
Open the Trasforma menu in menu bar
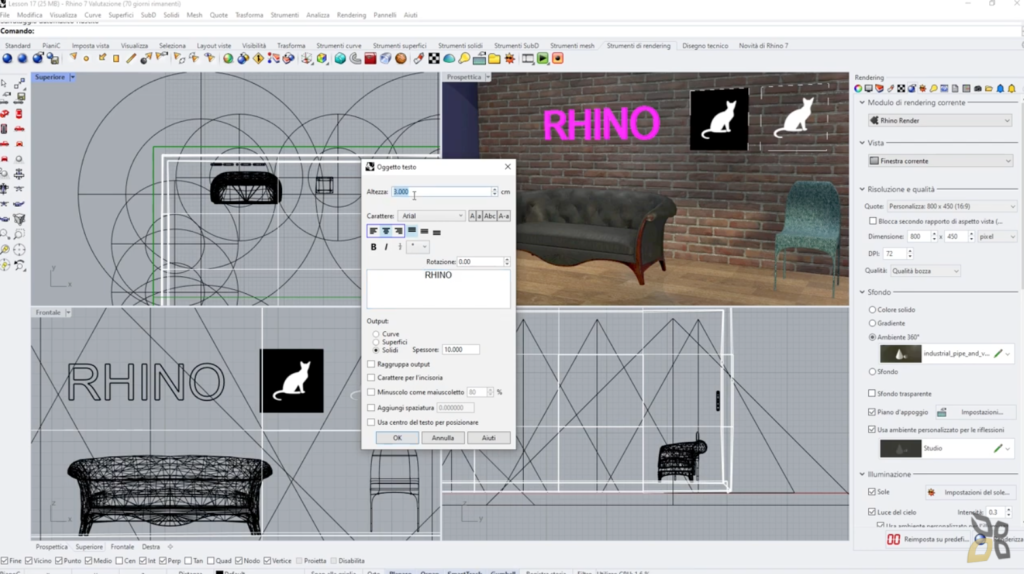click(x=249, y=15)
